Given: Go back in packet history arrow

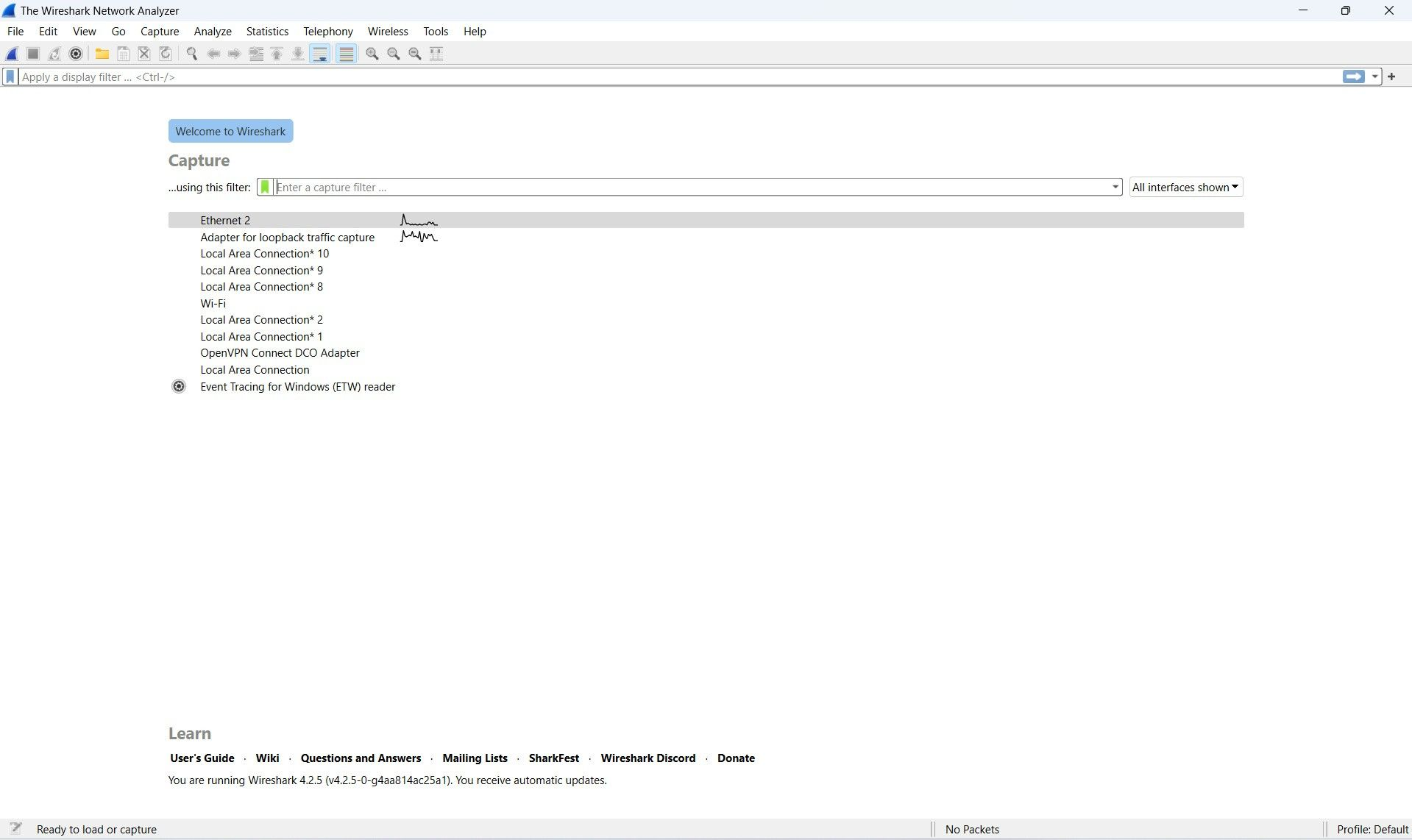Looking at the screenshot, I should [213, 54].
